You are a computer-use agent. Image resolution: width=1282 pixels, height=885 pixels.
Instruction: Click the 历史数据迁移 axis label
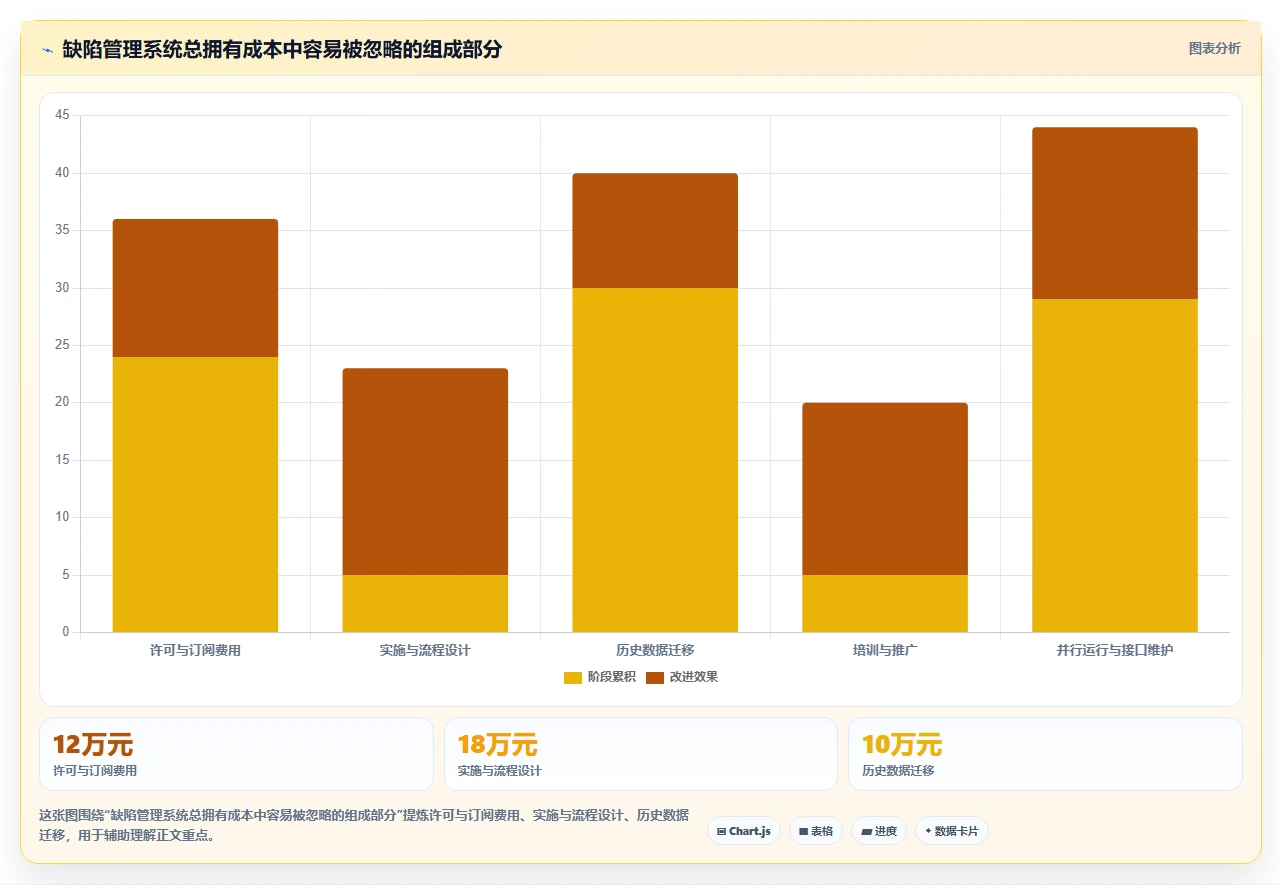[x=655, y=650]
